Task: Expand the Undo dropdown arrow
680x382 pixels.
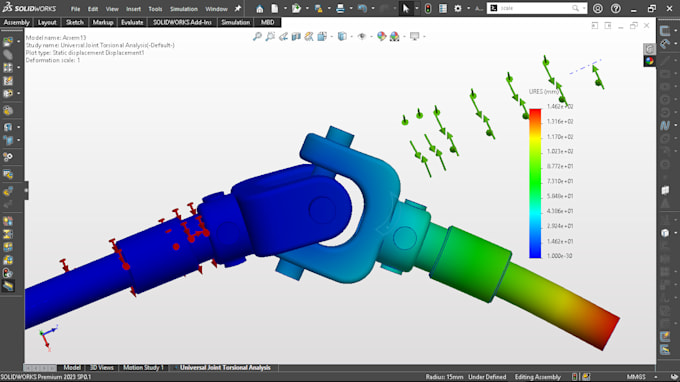Action: (x=373, y=9)
